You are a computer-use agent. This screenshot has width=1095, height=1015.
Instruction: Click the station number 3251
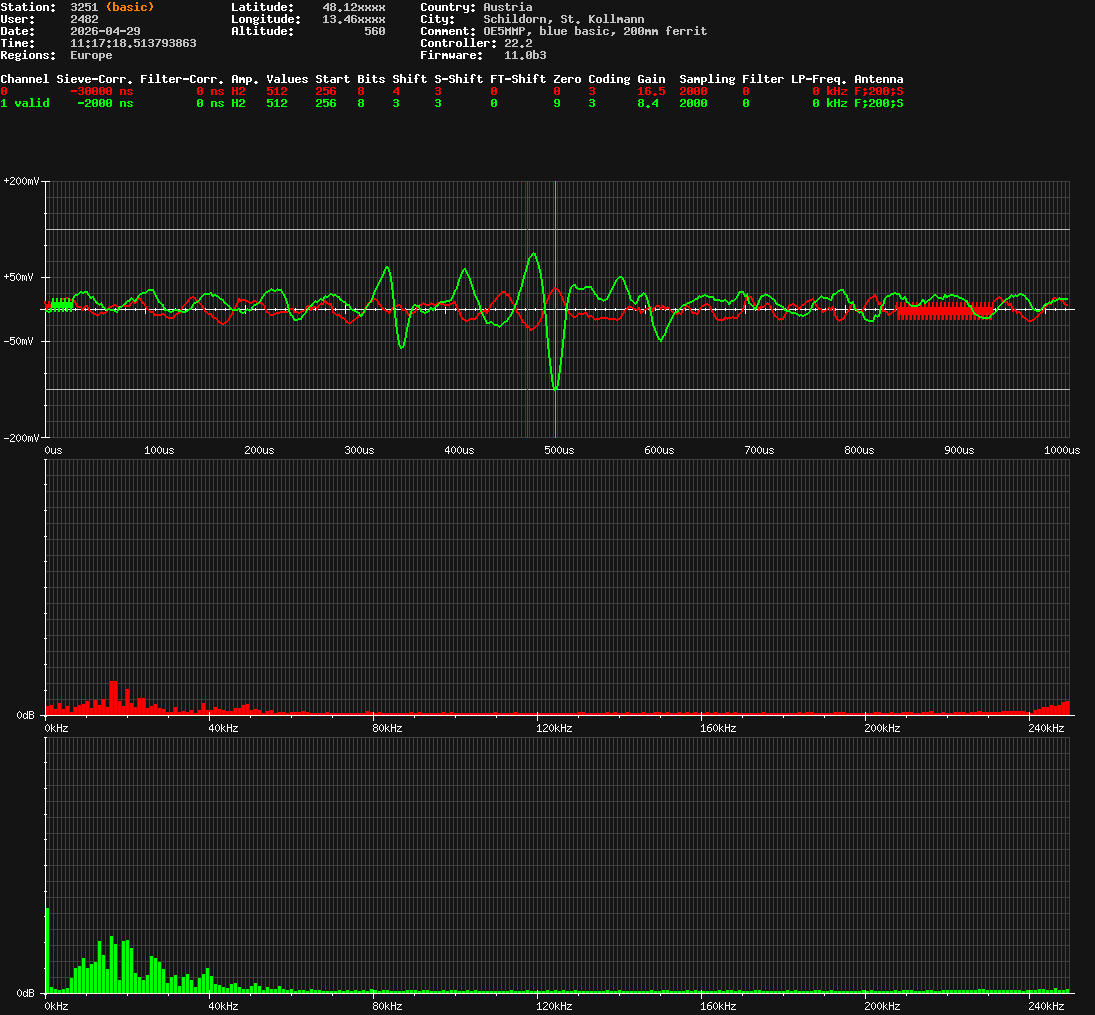pos(84,7)
